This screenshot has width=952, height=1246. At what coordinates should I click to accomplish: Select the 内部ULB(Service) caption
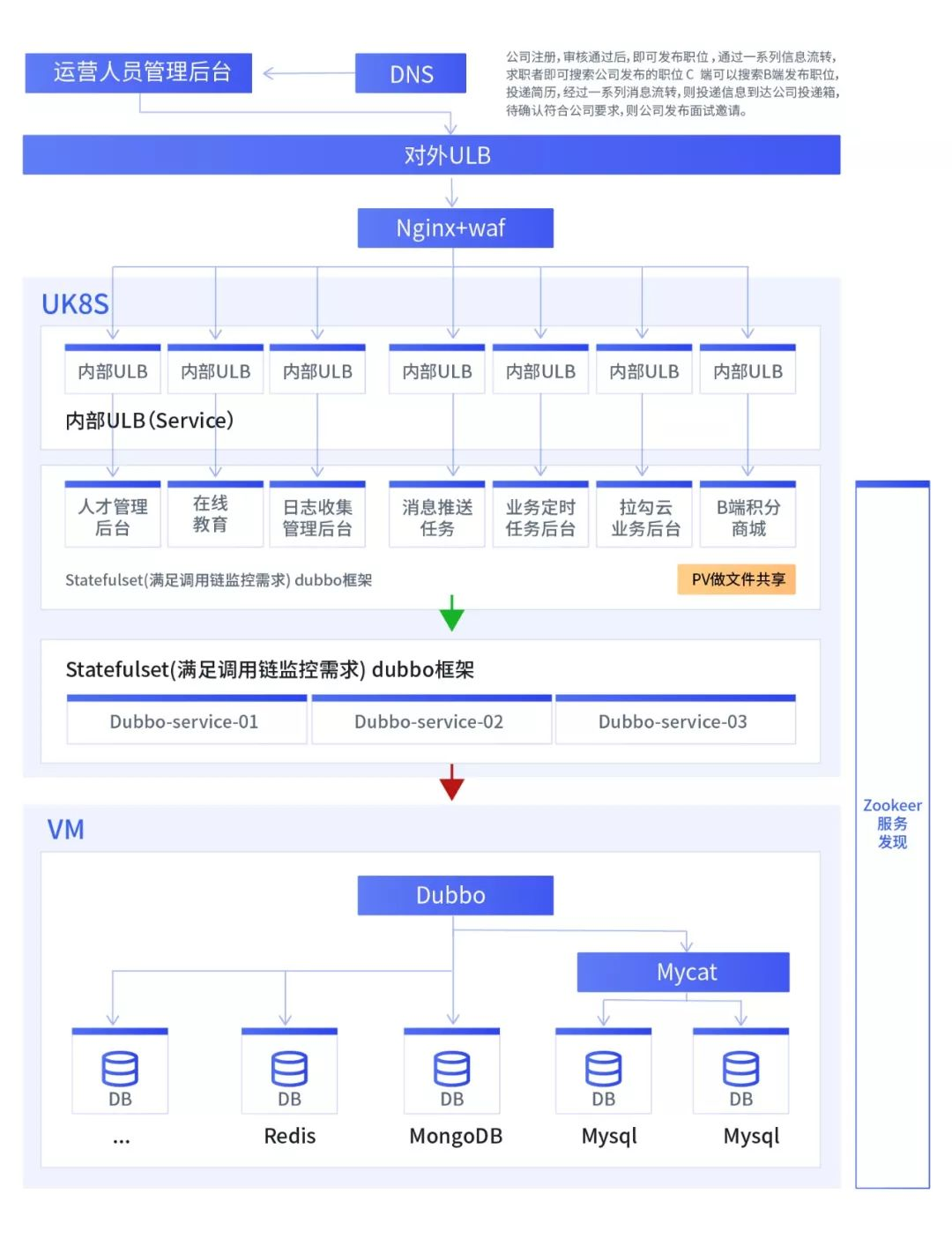pos(149,421)
